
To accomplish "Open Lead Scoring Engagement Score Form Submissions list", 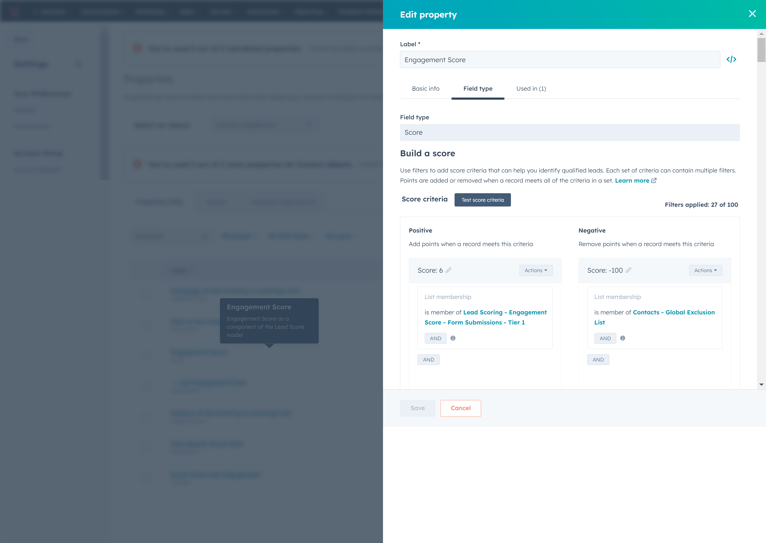I will coord(486,317).
